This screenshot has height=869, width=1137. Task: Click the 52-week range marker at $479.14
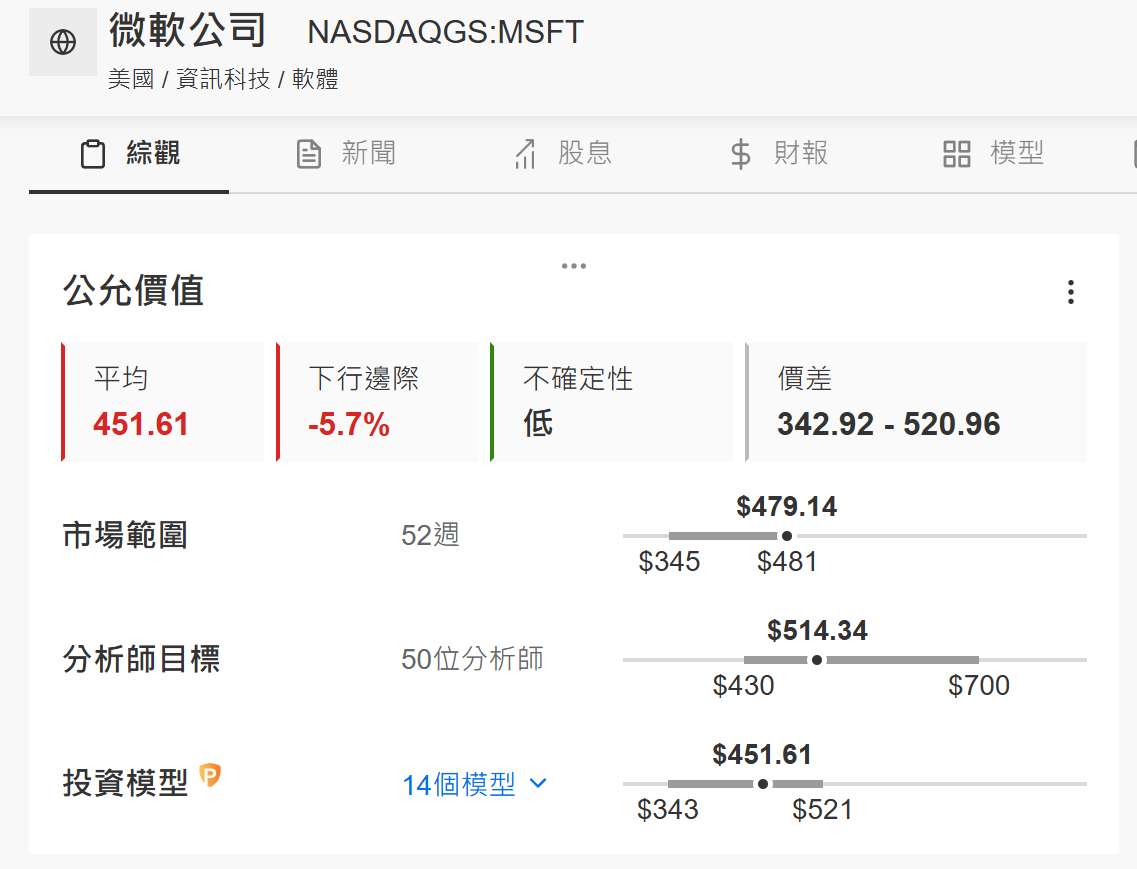point(787,536)
